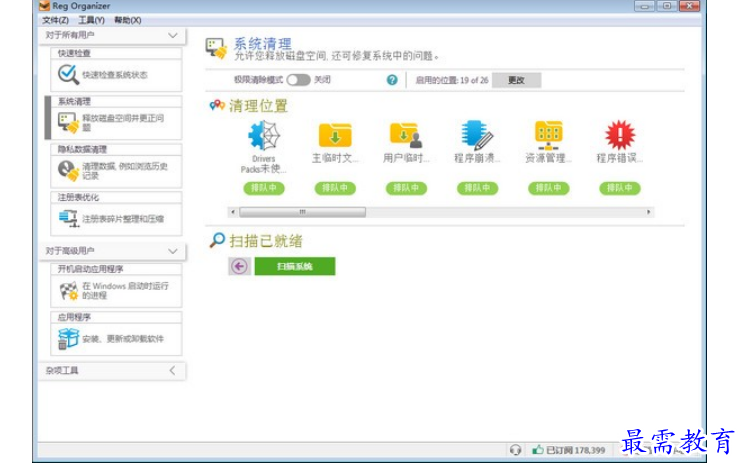The image size is (743, 473).
Task: Click the horizontal scrollbar right arrow
Action: [649, 212]
